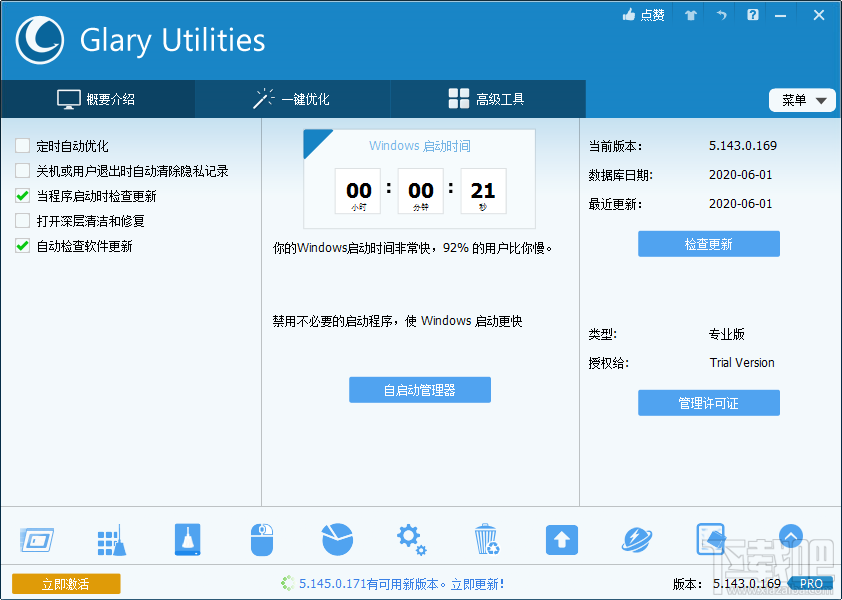
Task: Collapse the bottom toolbar with the chevron button
Action: 790,537
